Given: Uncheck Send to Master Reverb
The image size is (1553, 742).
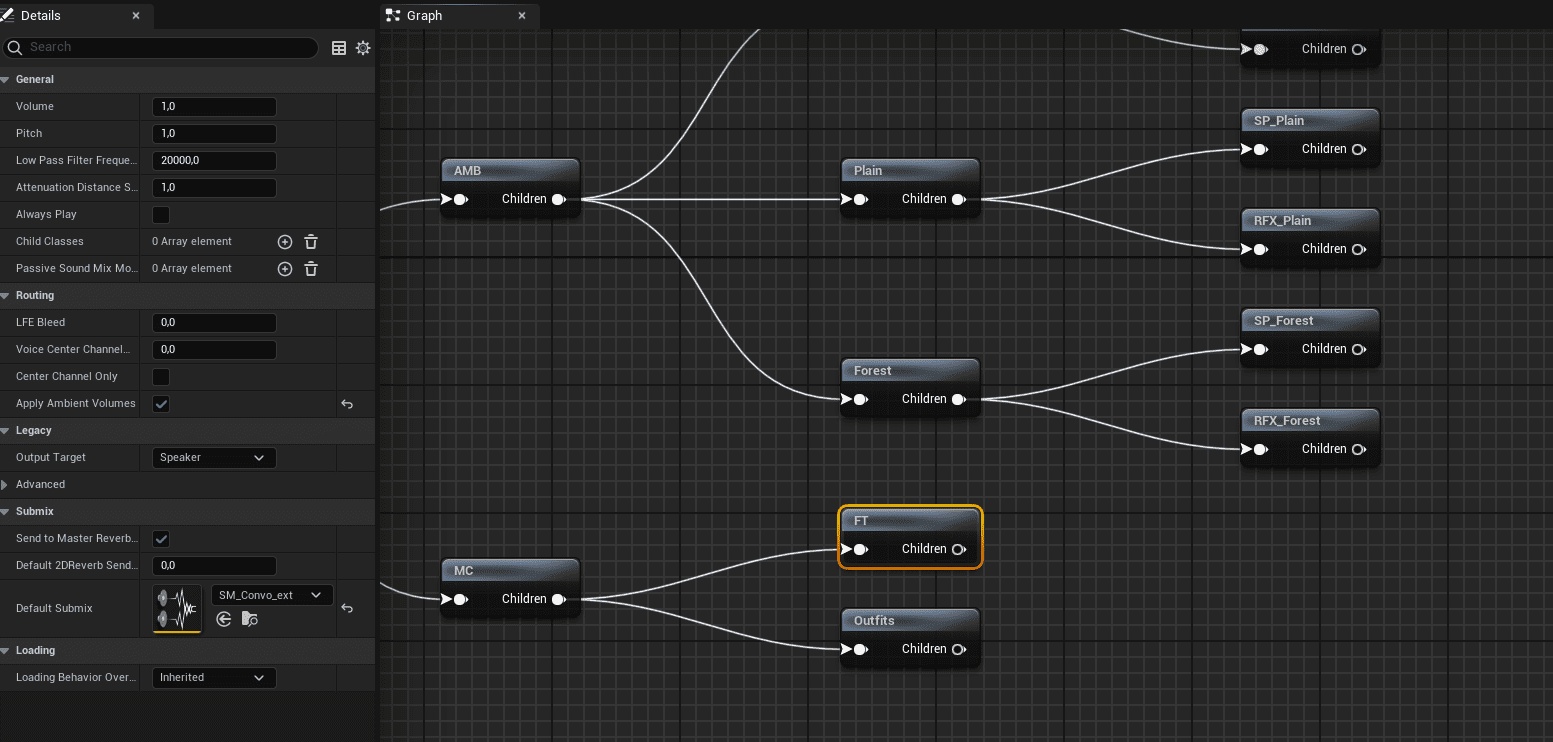Looking at the screenshot, I should 161,539.
